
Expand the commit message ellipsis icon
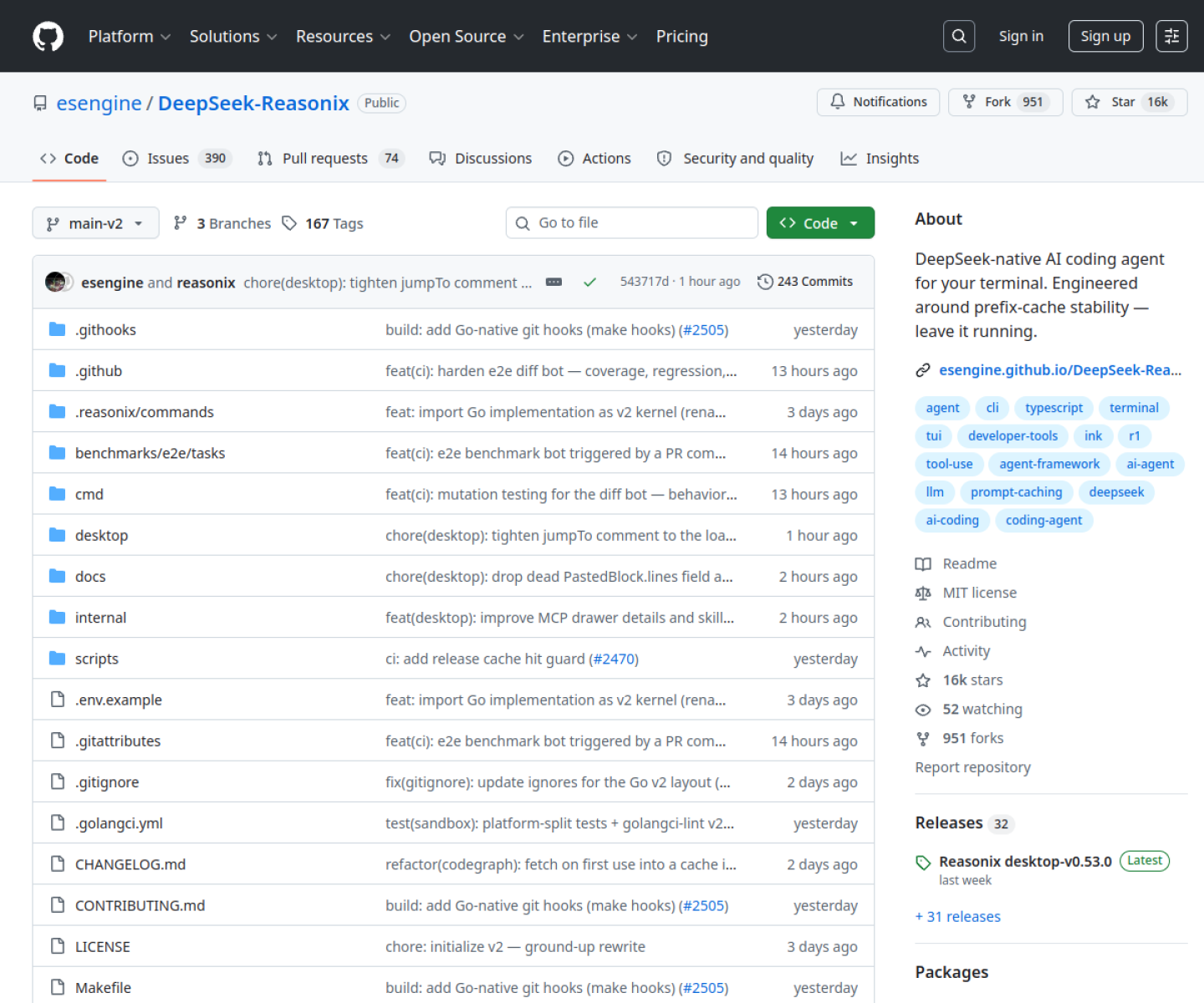[x=554, y=283]
